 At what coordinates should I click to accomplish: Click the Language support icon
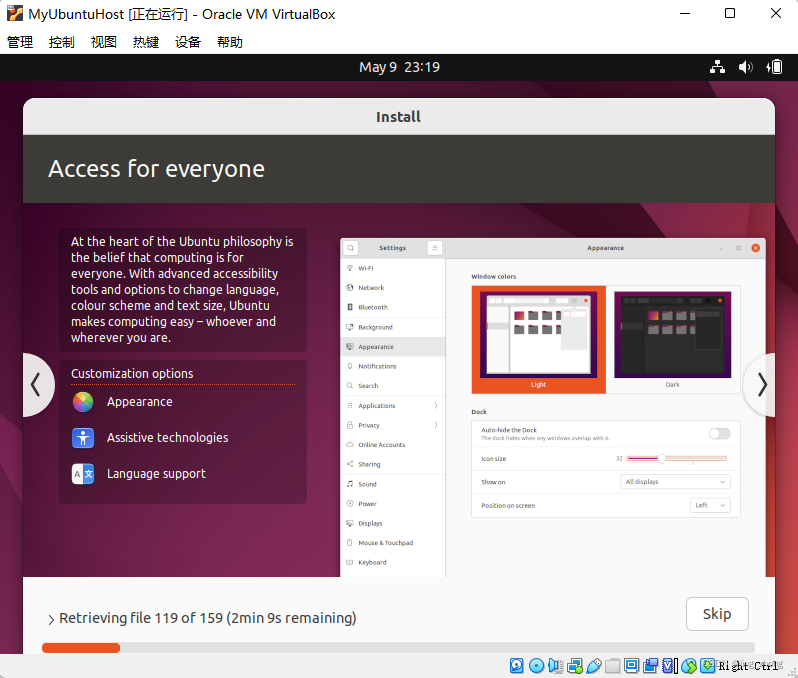tap(83, 474)
